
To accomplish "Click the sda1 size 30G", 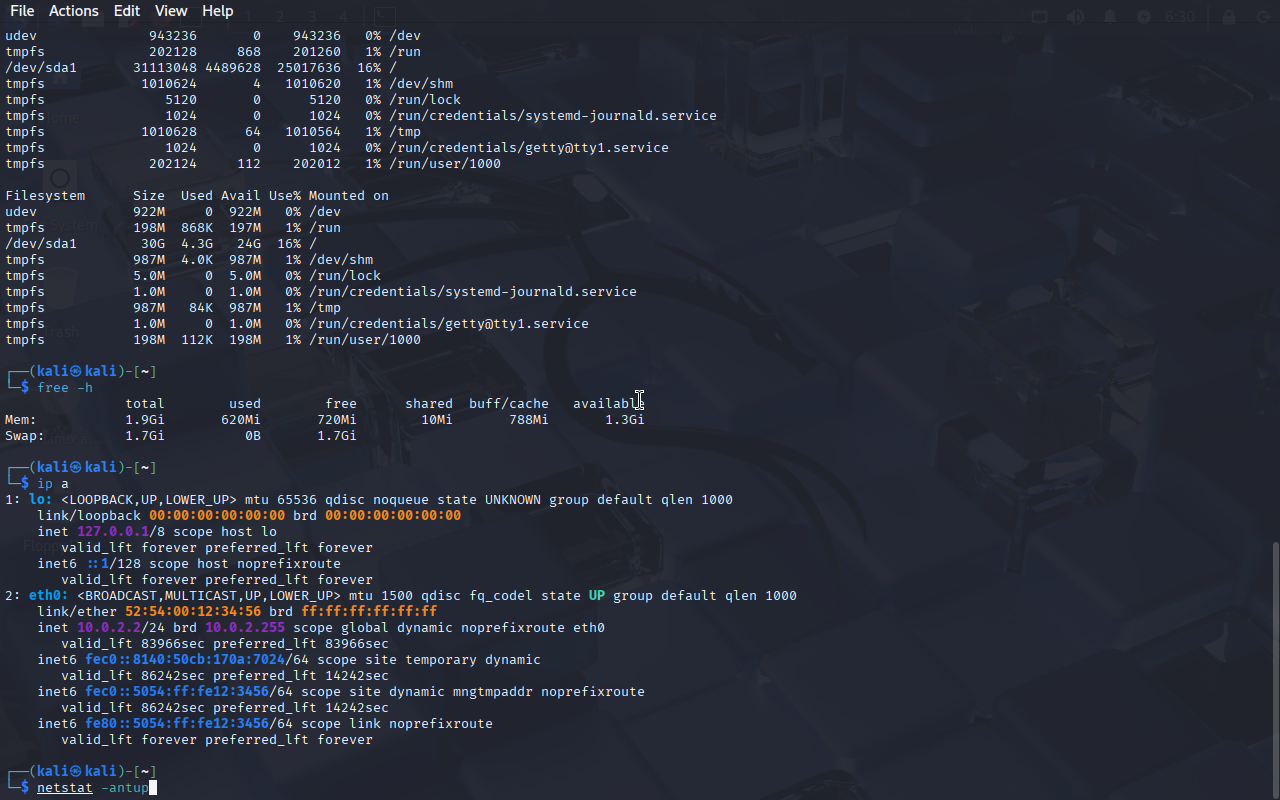I will (153, 244).
